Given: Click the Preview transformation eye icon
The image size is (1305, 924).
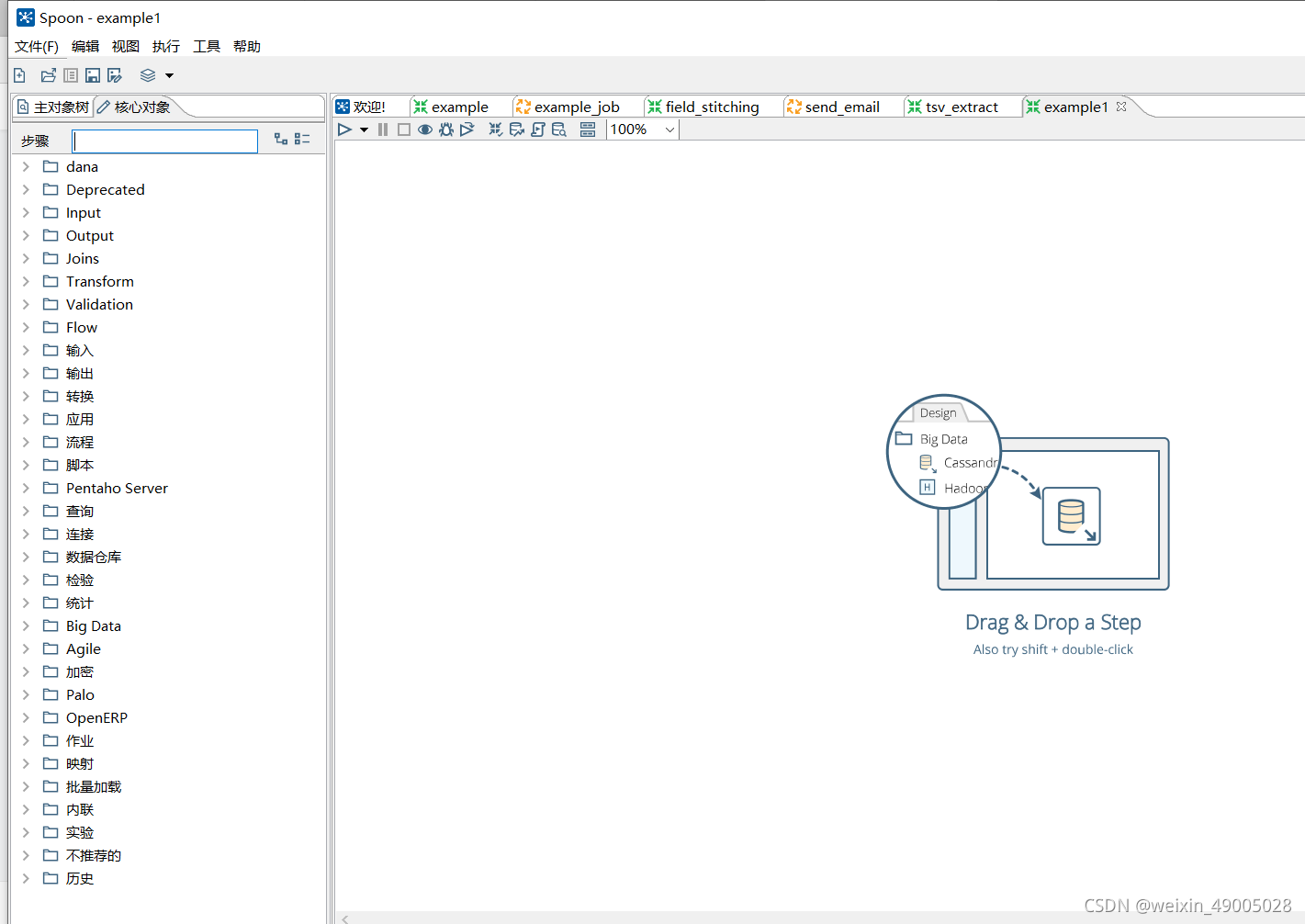Looking at the screenshot, I should (x=425, y=130).
